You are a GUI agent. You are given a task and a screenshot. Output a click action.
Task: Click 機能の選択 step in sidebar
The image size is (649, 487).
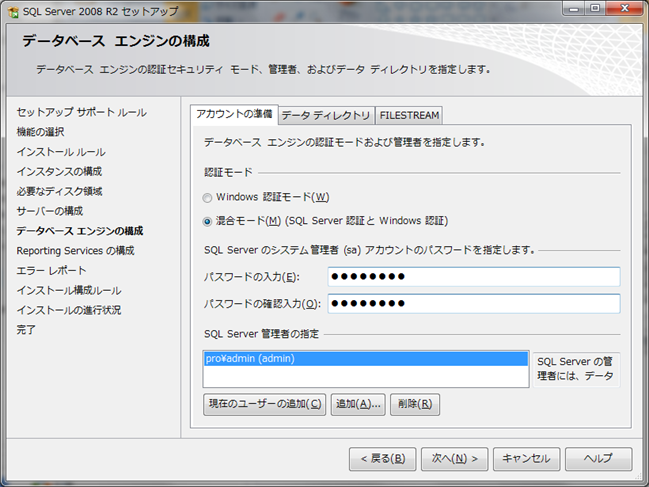(40, 132)
